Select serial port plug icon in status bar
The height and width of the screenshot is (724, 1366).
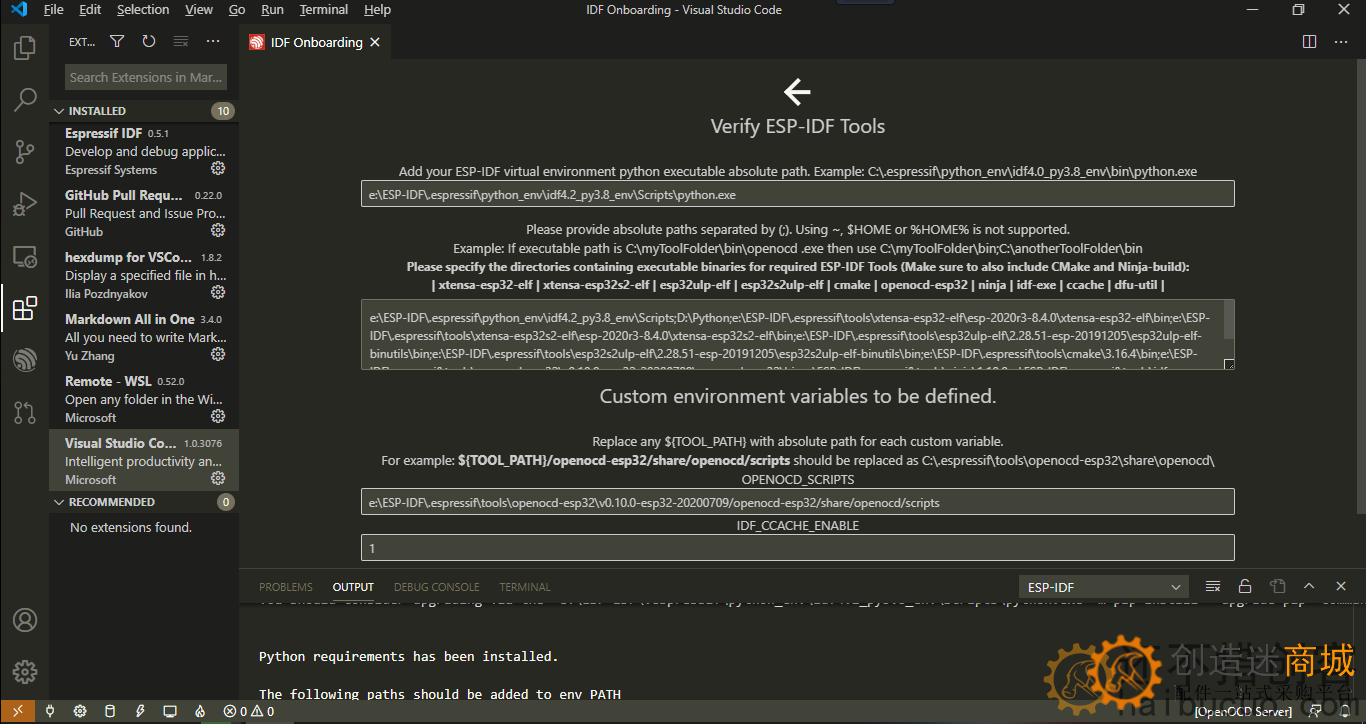click(50, 712)
